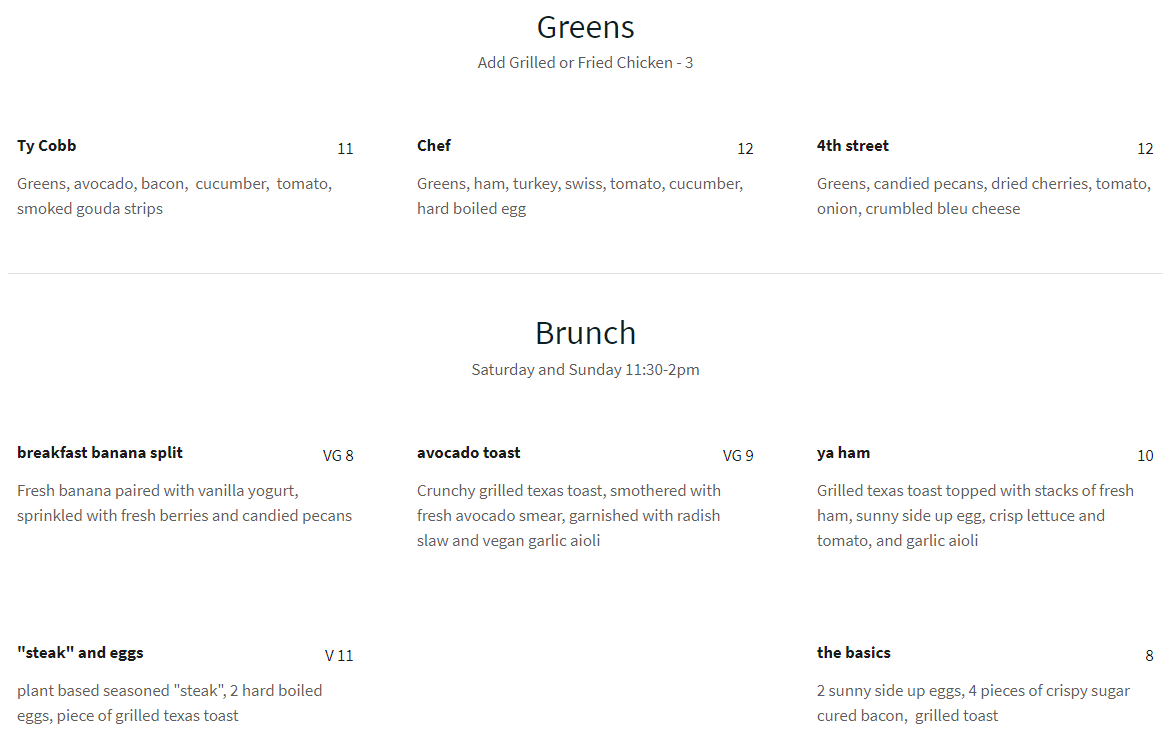Click the V 11 price label
The width and height of the screenshot is (1172, 745).
pos(339,656)
